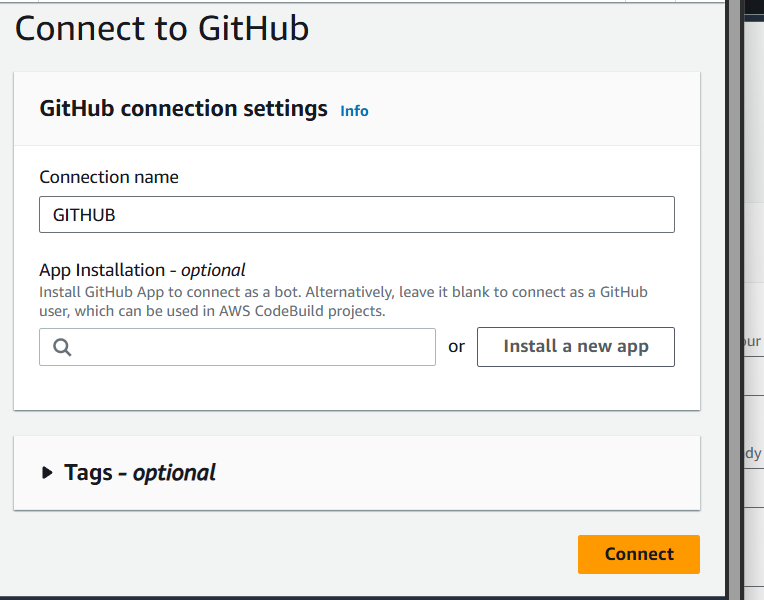
Task: Click the orange Connect button
Action: coord(639,554)
